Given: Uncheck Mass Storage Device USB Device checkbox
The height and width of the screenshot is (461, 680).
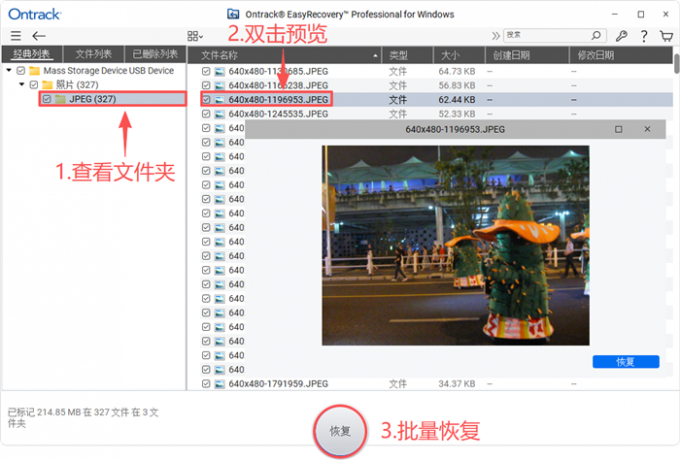Looking at the screenshot, I should point(21,70).
